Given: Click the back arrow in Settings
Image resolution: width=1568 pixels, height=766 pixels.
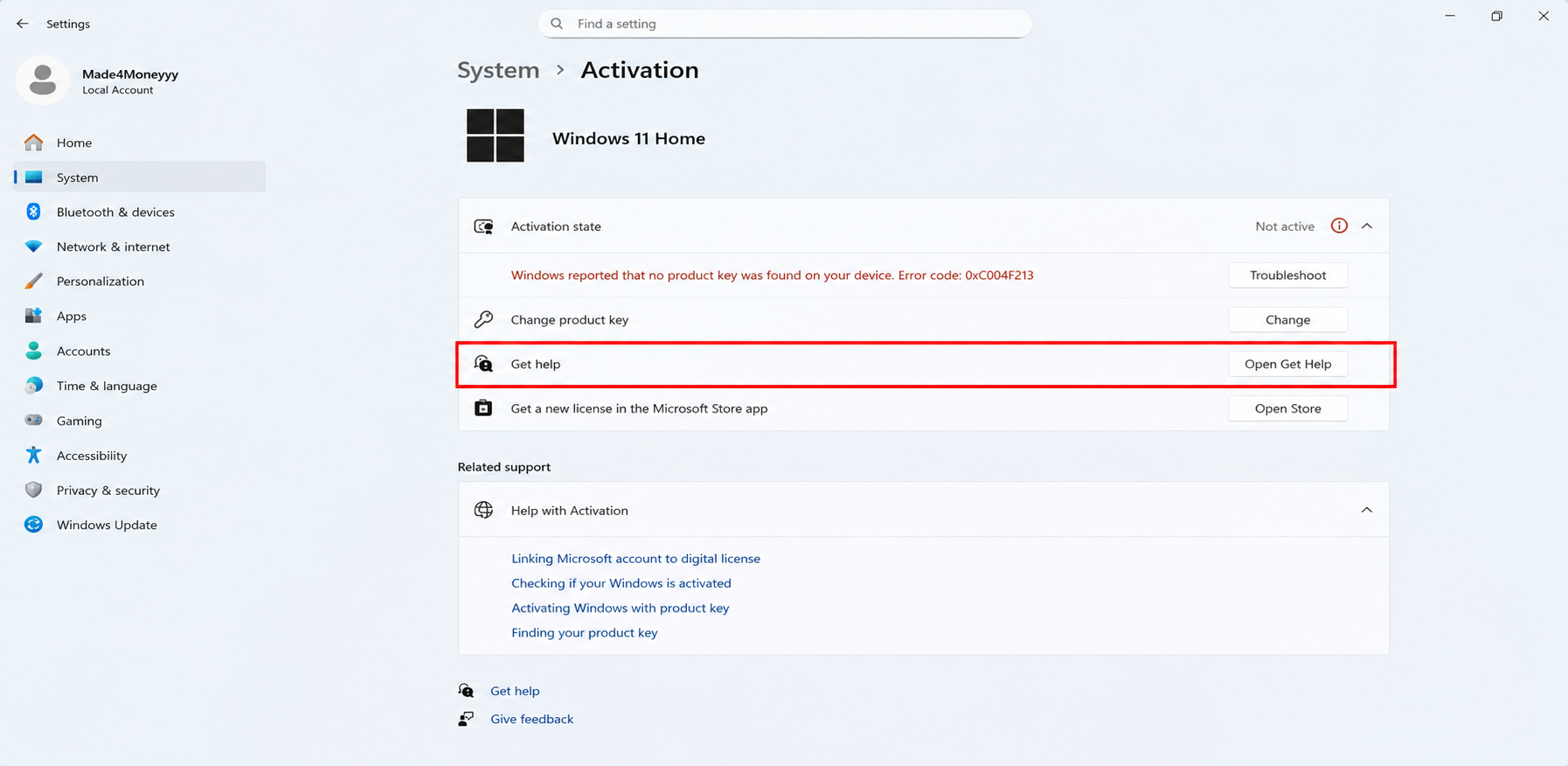Looking at the screenshot, I should [x=23, y=24].
